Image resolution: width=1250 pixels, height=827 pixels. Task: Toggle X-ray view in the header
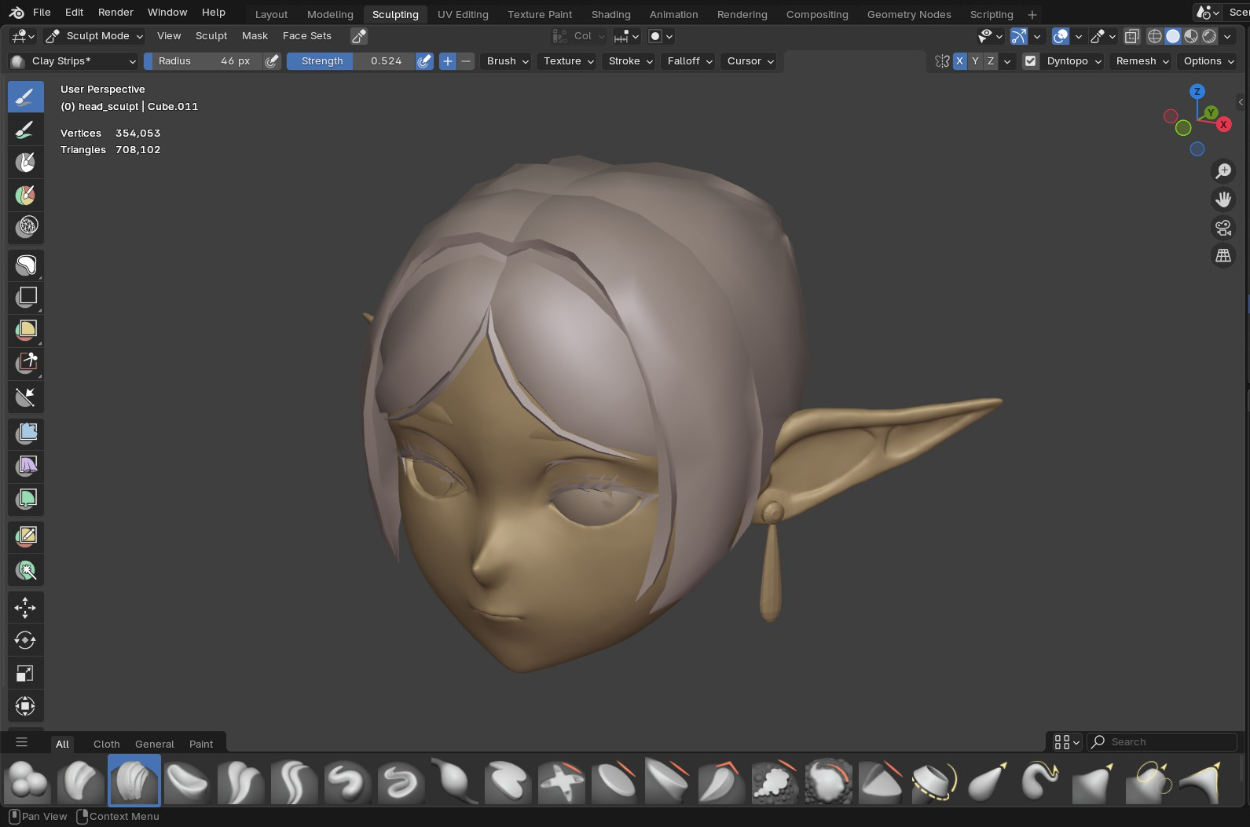point(1132,36)
